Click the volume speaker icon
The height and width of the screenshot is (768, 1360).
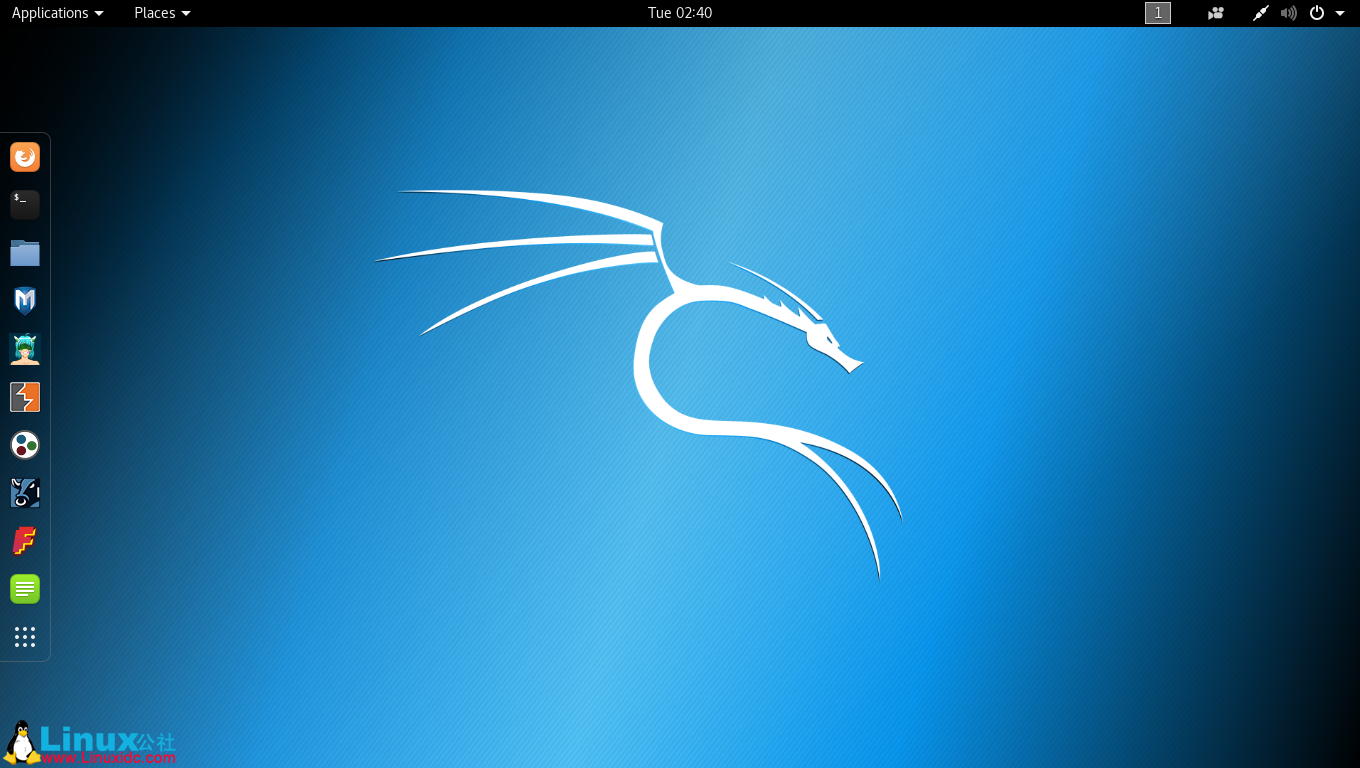(x=1289, y=13)
